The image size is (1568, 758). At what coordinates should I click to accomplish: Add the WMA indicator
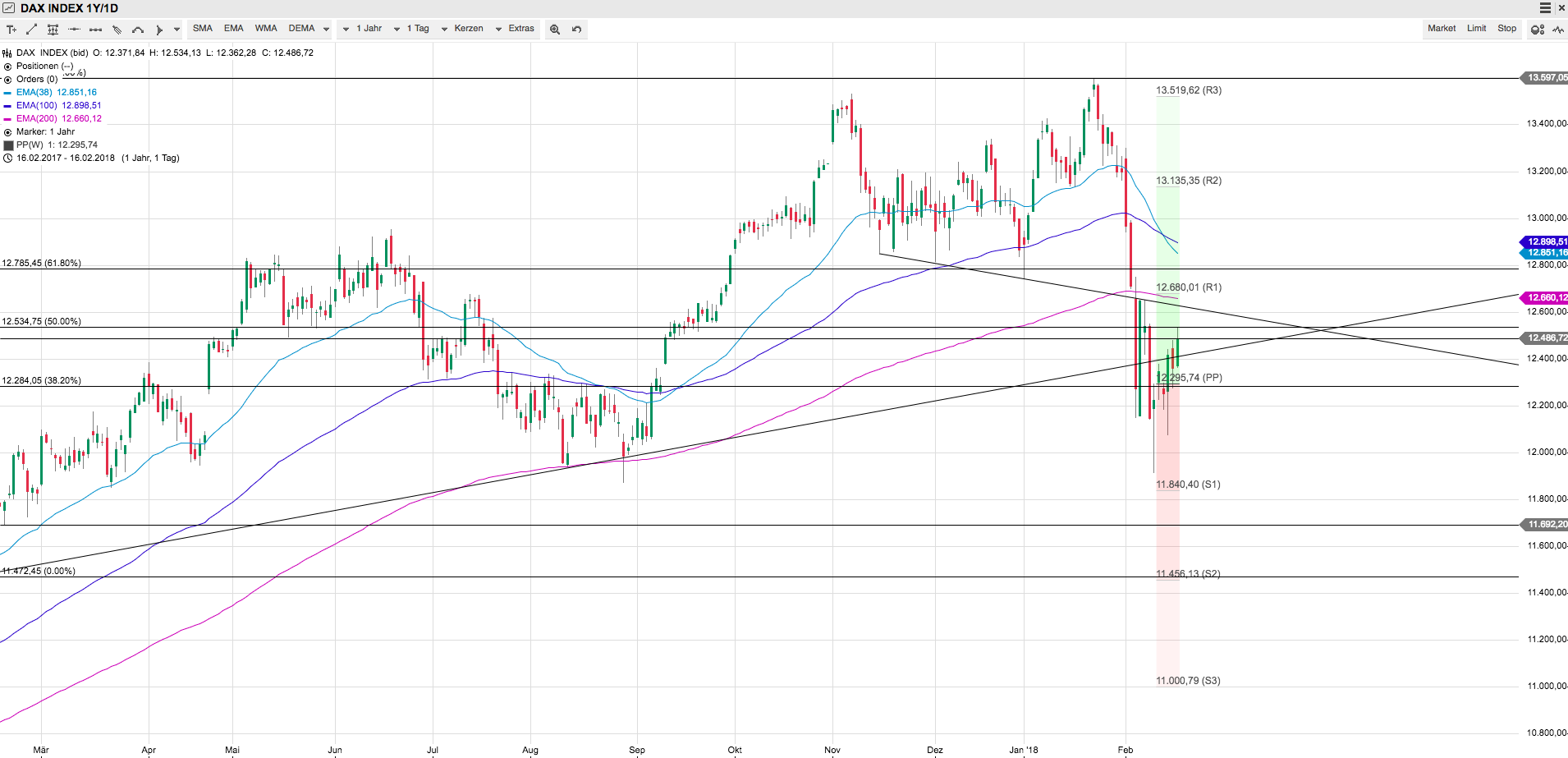266,29
